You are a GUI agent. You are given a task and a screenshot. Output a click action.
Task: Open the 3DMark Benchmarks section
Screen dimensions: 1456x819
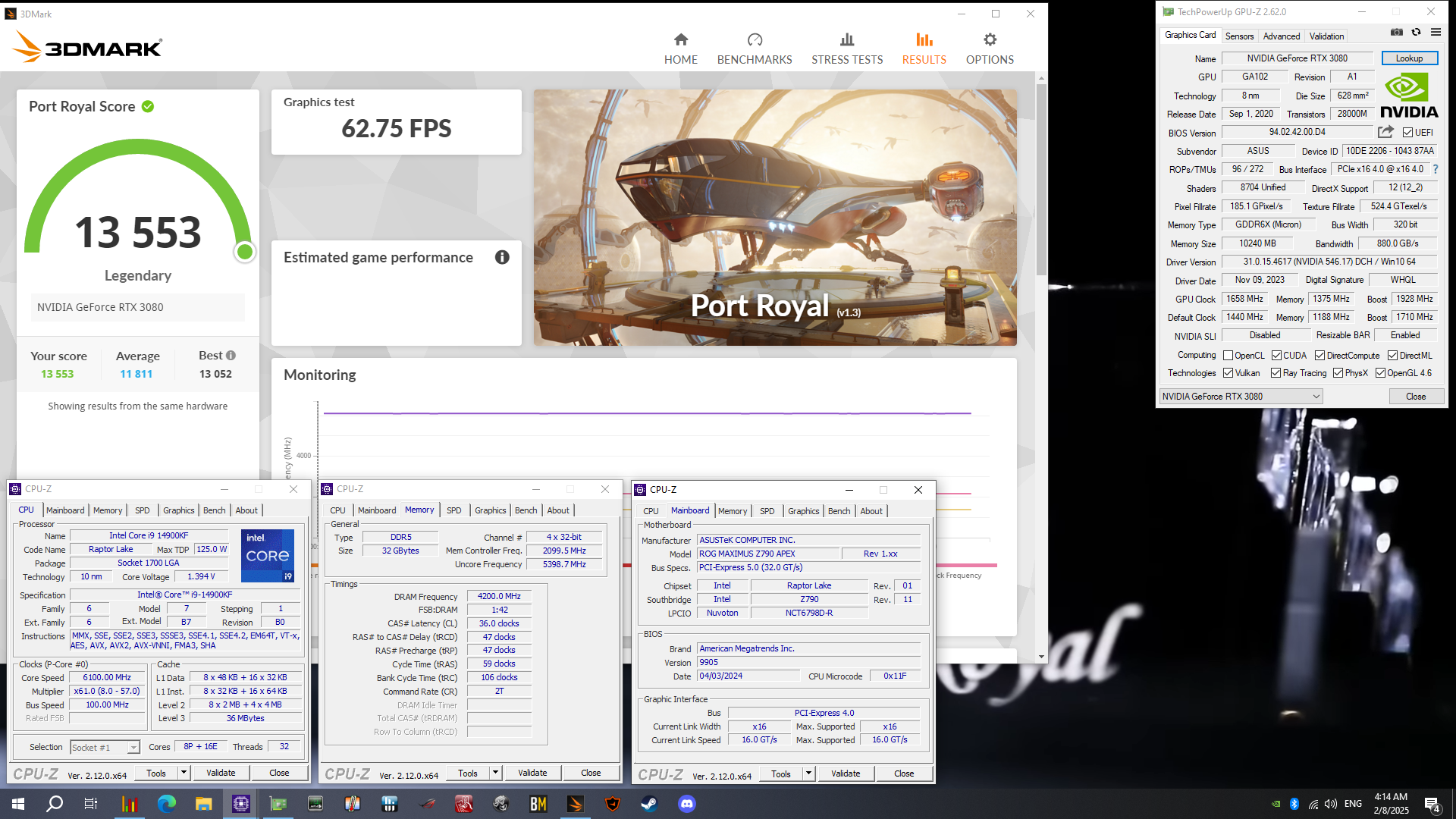755,49
